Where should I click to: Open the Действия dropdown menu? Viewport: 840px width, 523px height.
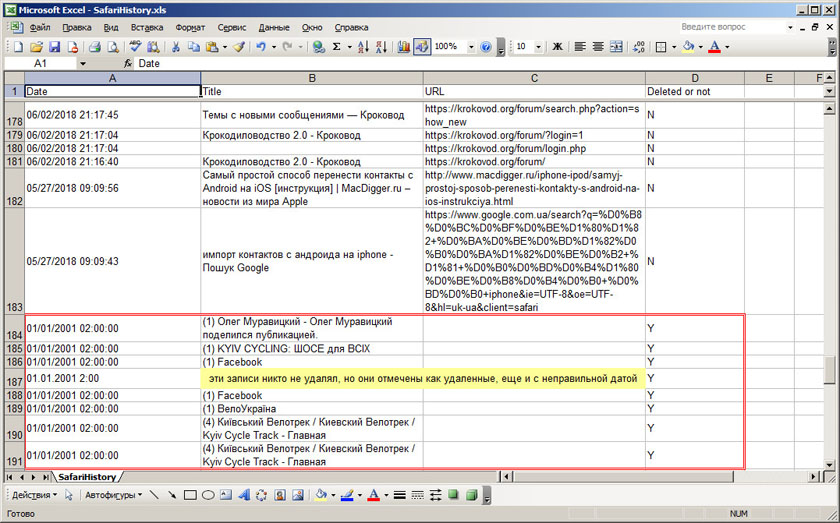(34, 495)
